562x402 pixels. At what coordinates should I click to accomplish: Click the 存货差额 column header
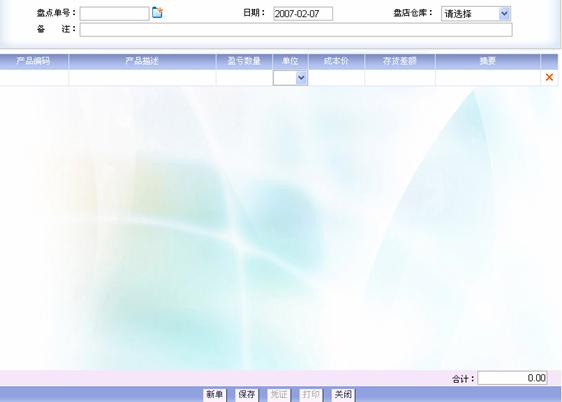(400, 61)
